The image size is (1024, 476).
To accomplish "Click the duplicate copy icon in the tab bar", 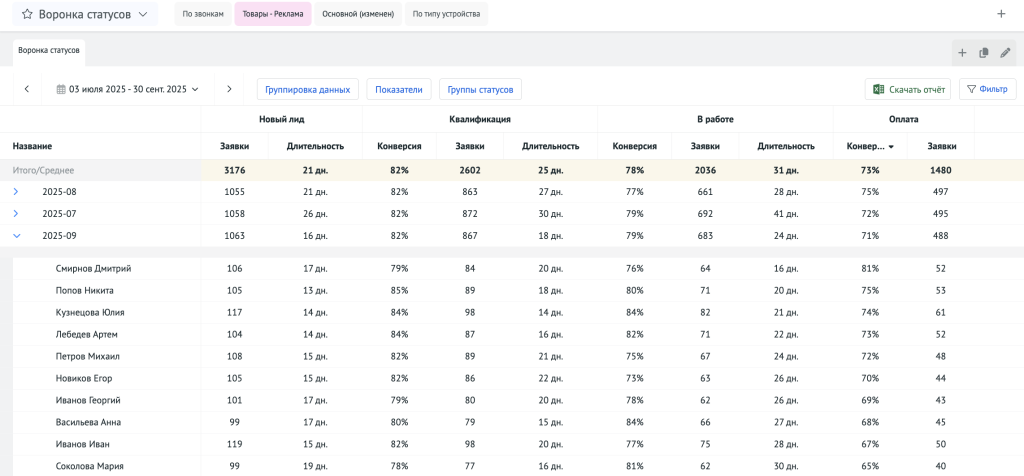I will tap(984, 53).
